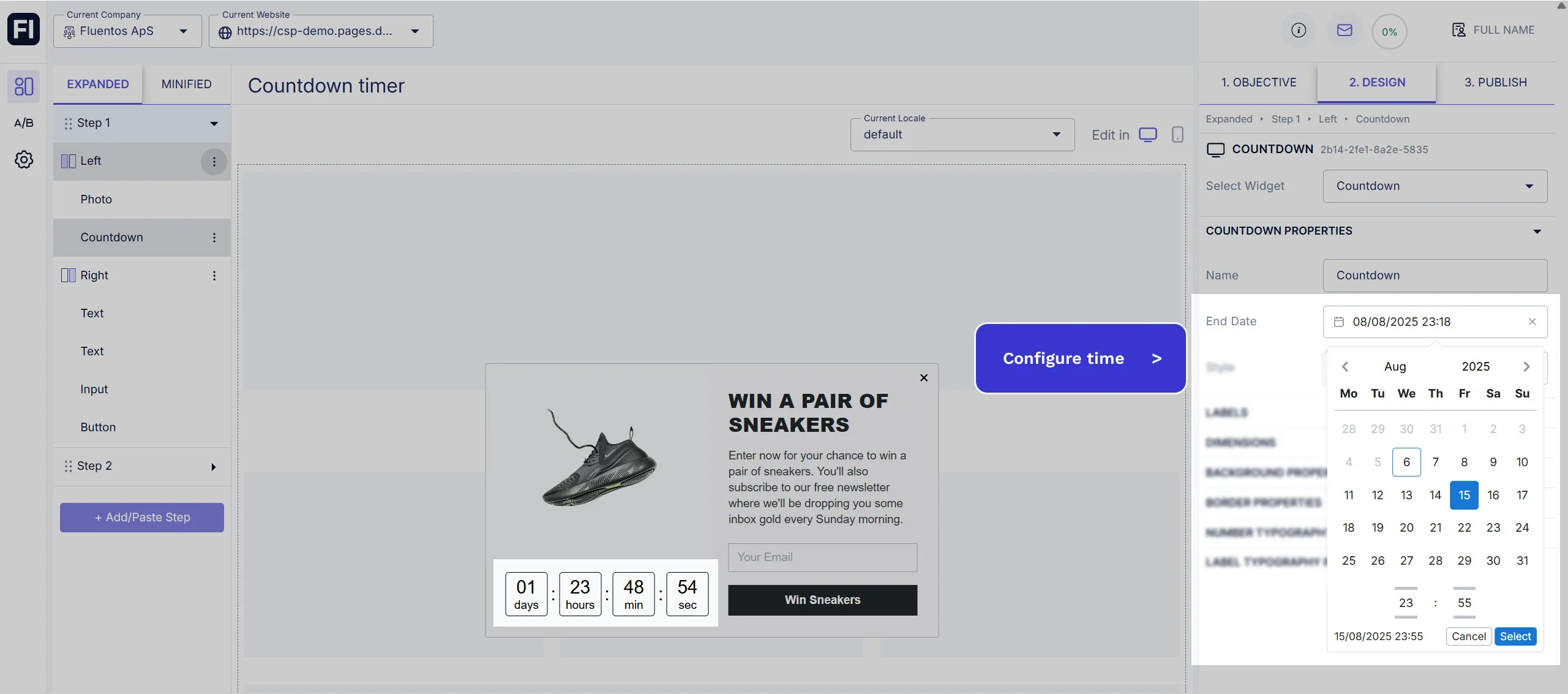This screenshot has width=1568, height=694.
Task: Open the info icon in top bar
Action: (1298, 30)
